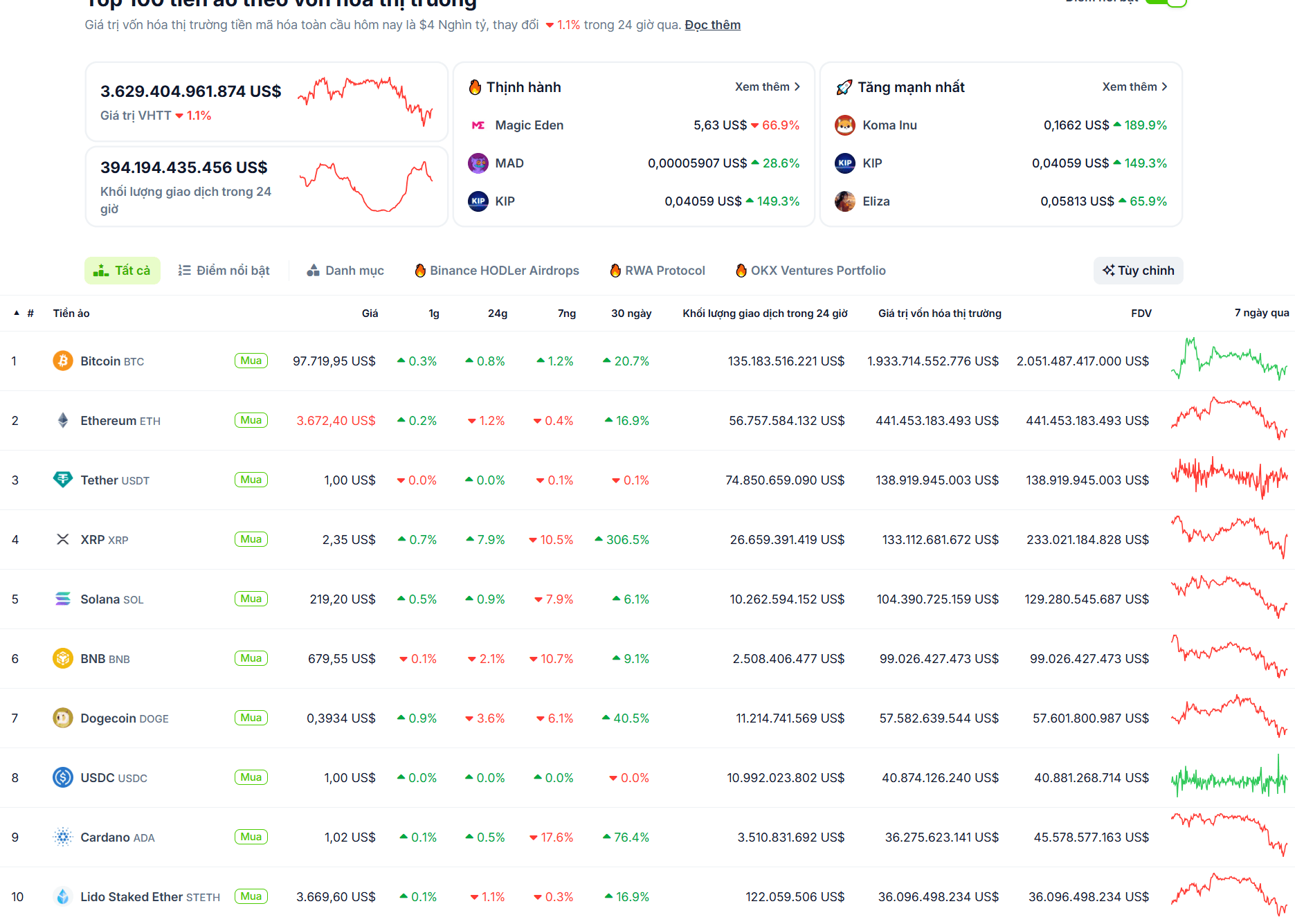Sort table by 7ng column header
Screen dimensions: 1295x924
coord(567,314)
